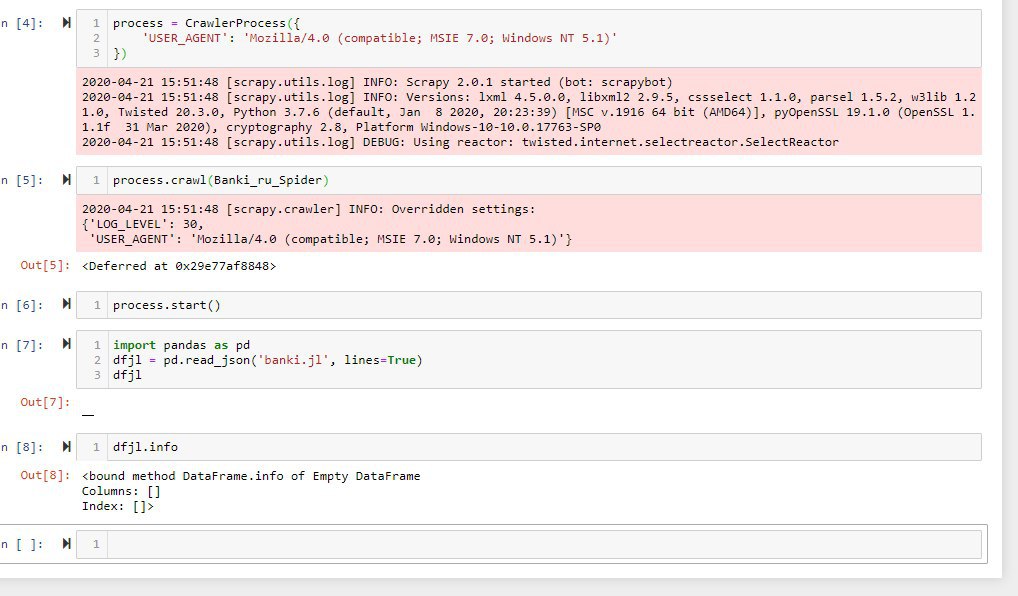Click 'process = CrawlerProcess({' line
This screenshot has height=596, width=1018.
[x=206, y=23]
